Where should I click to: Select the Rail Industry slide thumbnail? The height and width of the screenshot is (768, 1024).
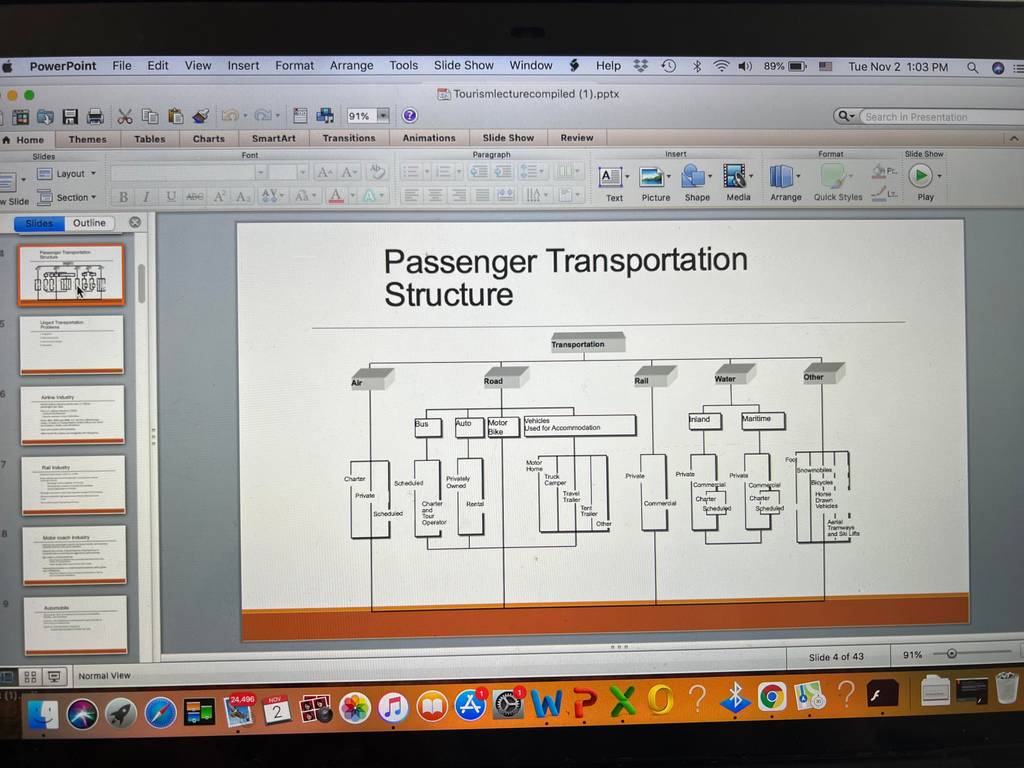tap(72, 485)
